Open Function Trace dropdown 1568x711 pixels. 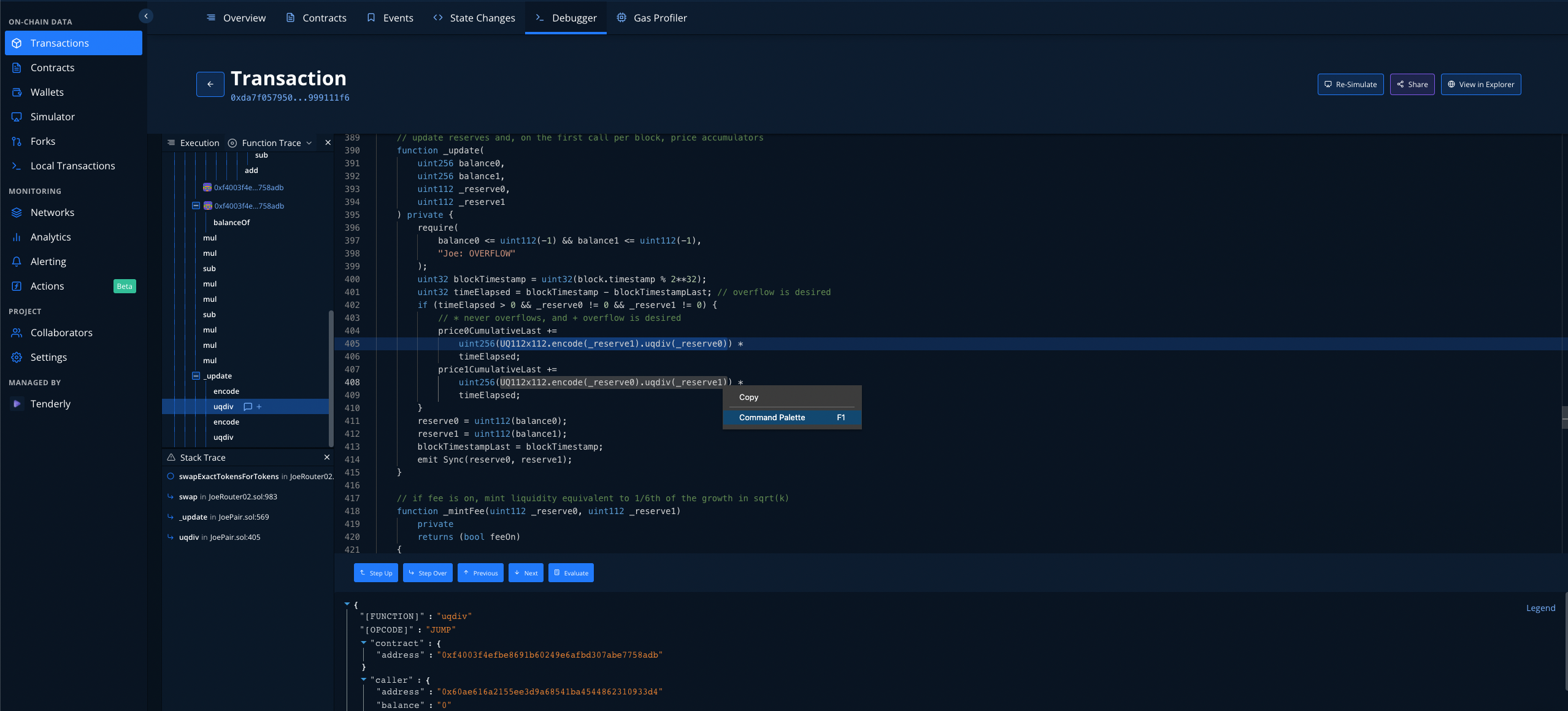(271, 143)
